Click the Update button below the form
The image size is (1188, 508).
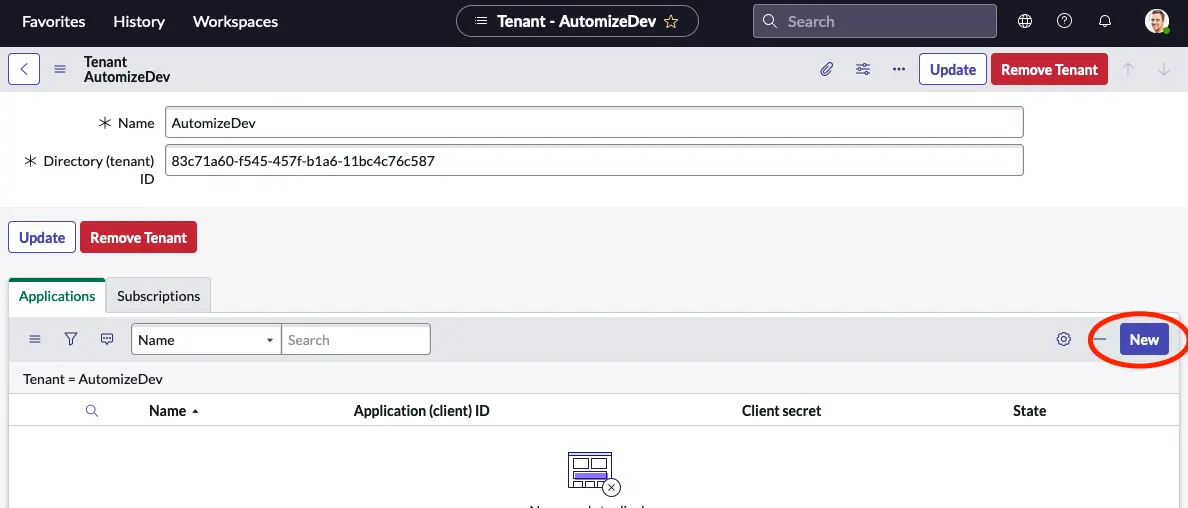(x=42, y=237)
